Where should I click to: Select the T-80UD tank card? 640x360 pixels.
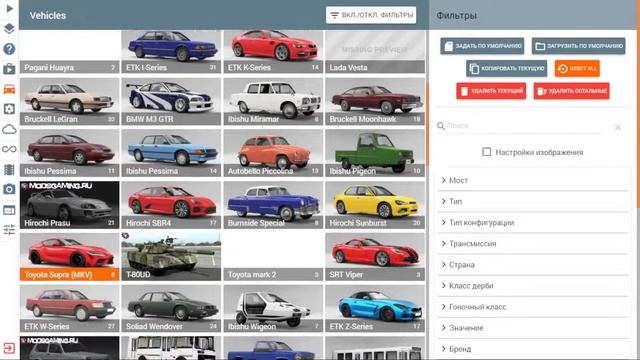click(x=171, y=257)
